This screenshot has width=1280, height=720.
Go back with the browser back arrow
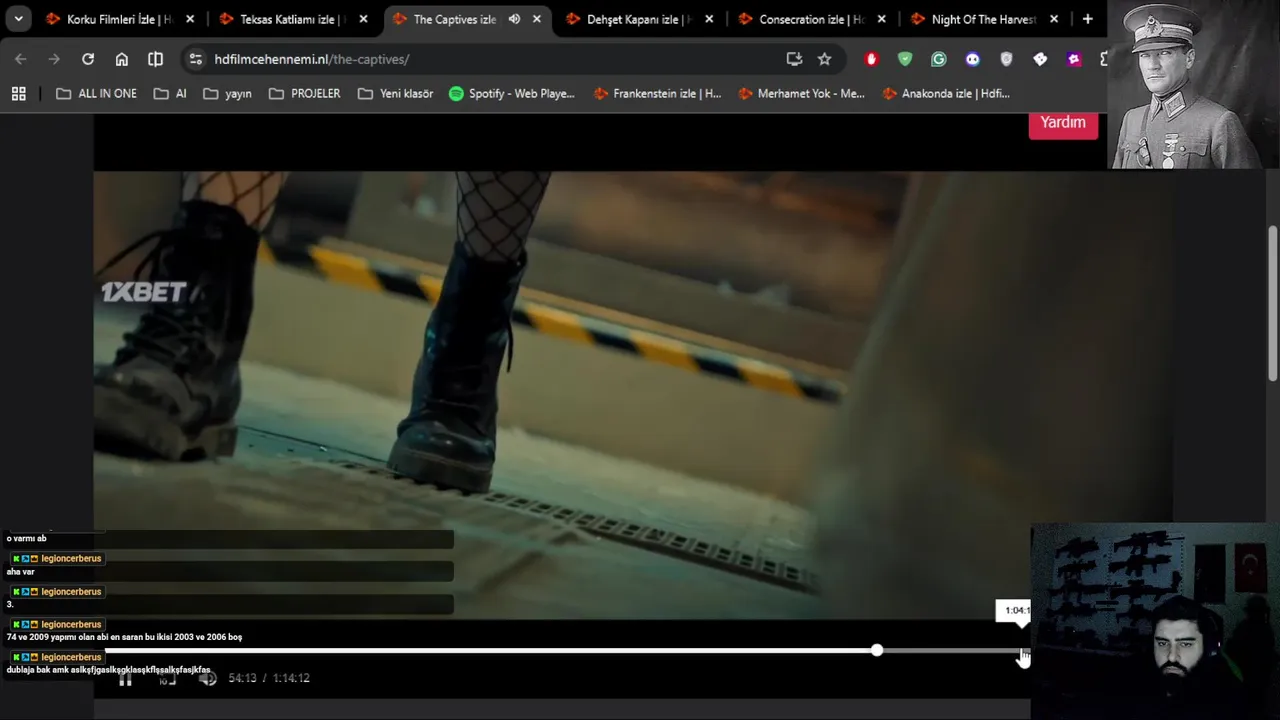click(21, 59)
